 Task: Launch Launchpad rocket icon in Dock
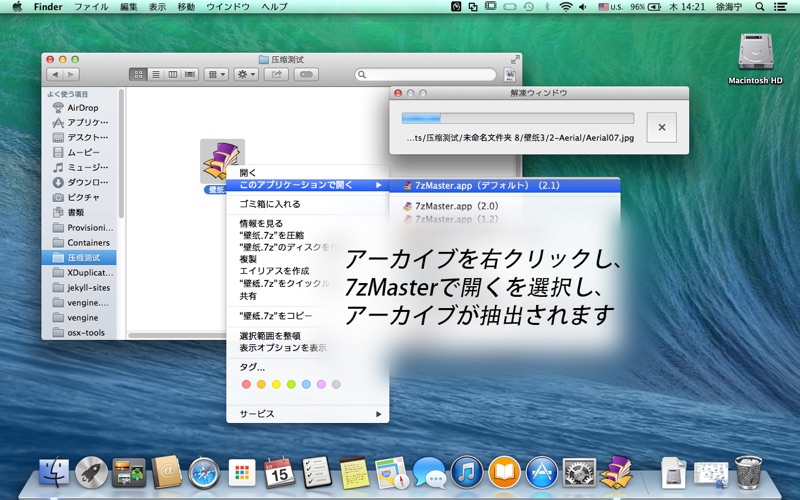pyautogui.click(x=91, y=472)
